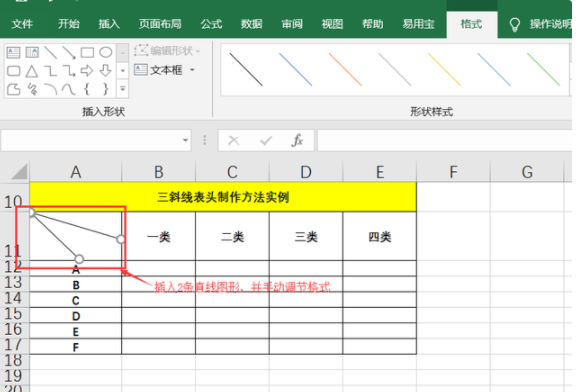Select the down block arrow shape
Screen dimensions: 579x392
point(106,71)
